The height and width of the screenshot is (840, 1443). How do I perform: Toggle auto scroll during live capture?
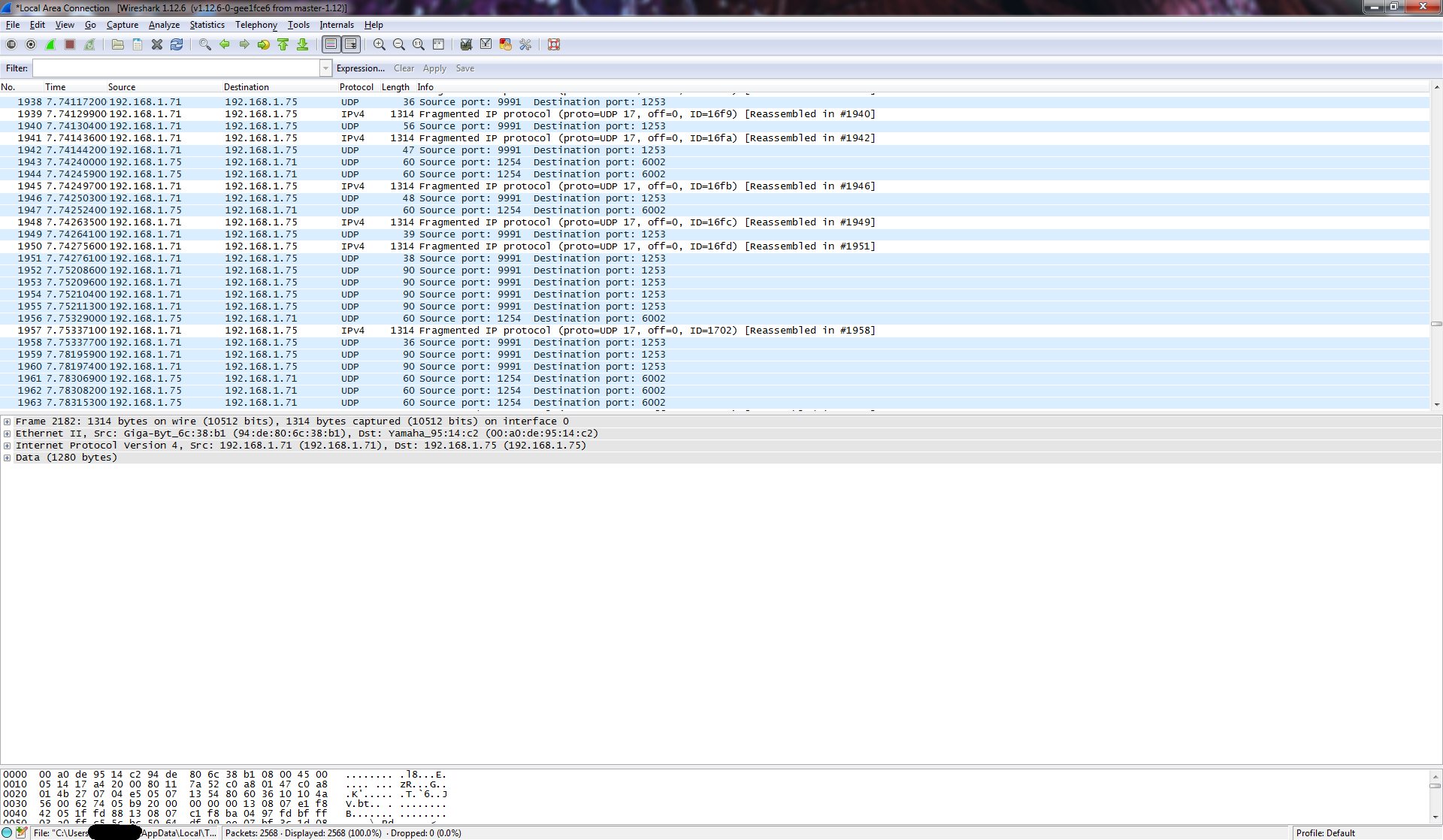click(x=351, y=45)
